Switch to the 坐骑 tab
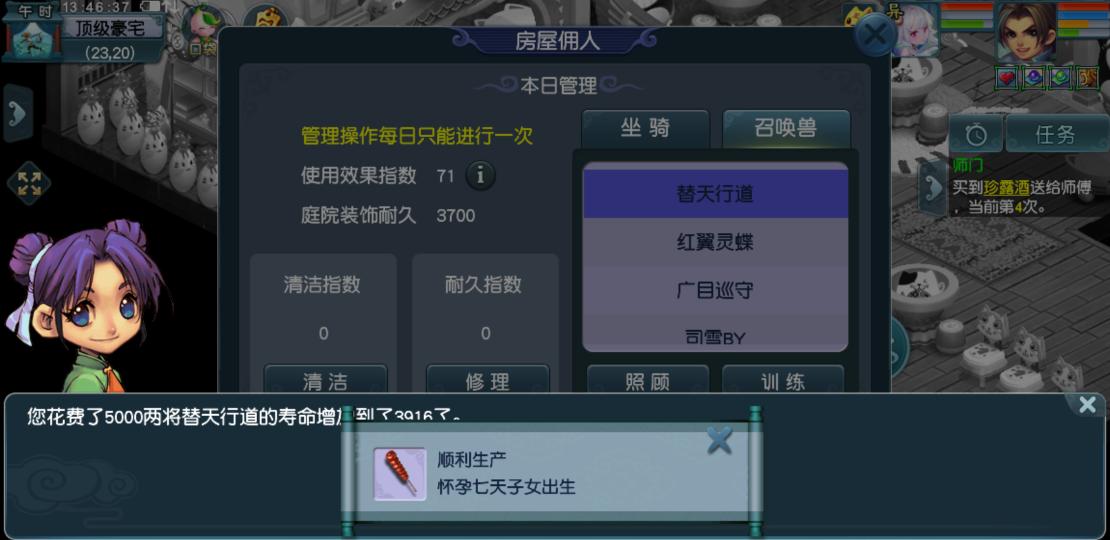The height and width of the screenshot is (540, 1110). point(645,129)
